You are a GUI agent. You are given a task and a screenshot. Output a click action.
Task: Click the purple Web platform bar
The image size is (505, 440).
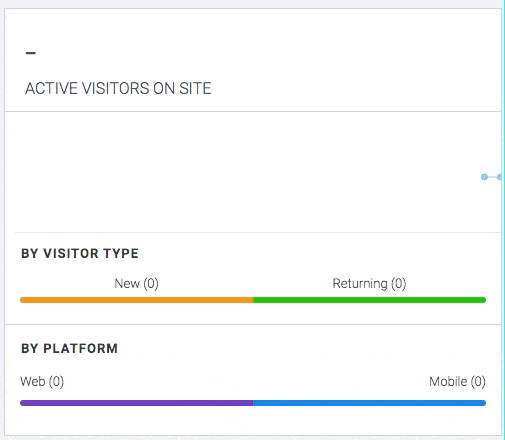tap(137, 403)
